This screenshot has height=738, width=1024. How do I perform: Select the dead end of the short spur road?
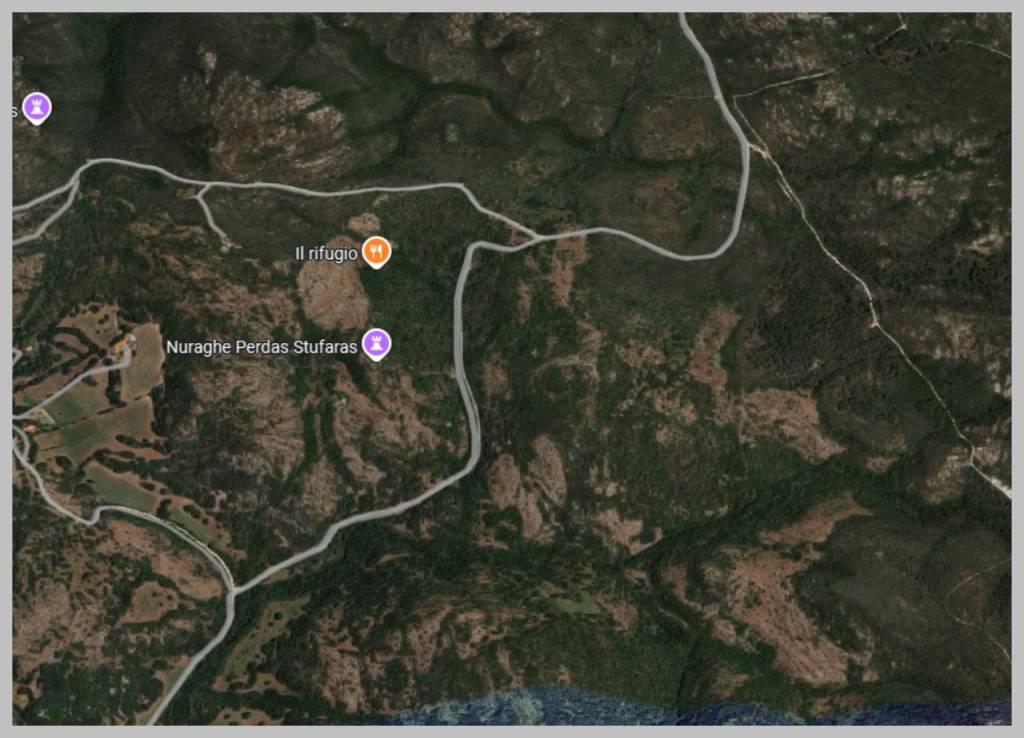point(226,243)
